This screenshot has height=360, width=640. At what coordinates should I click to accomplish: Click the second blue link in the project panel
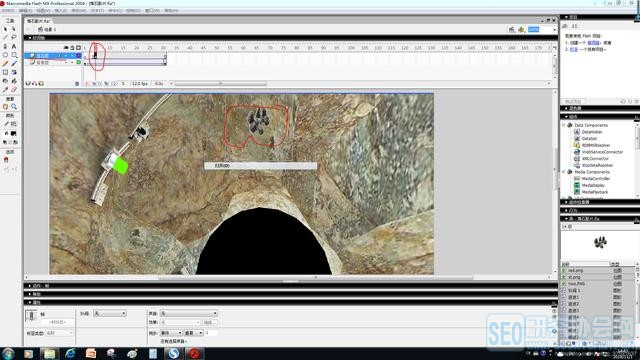(574, 49)
